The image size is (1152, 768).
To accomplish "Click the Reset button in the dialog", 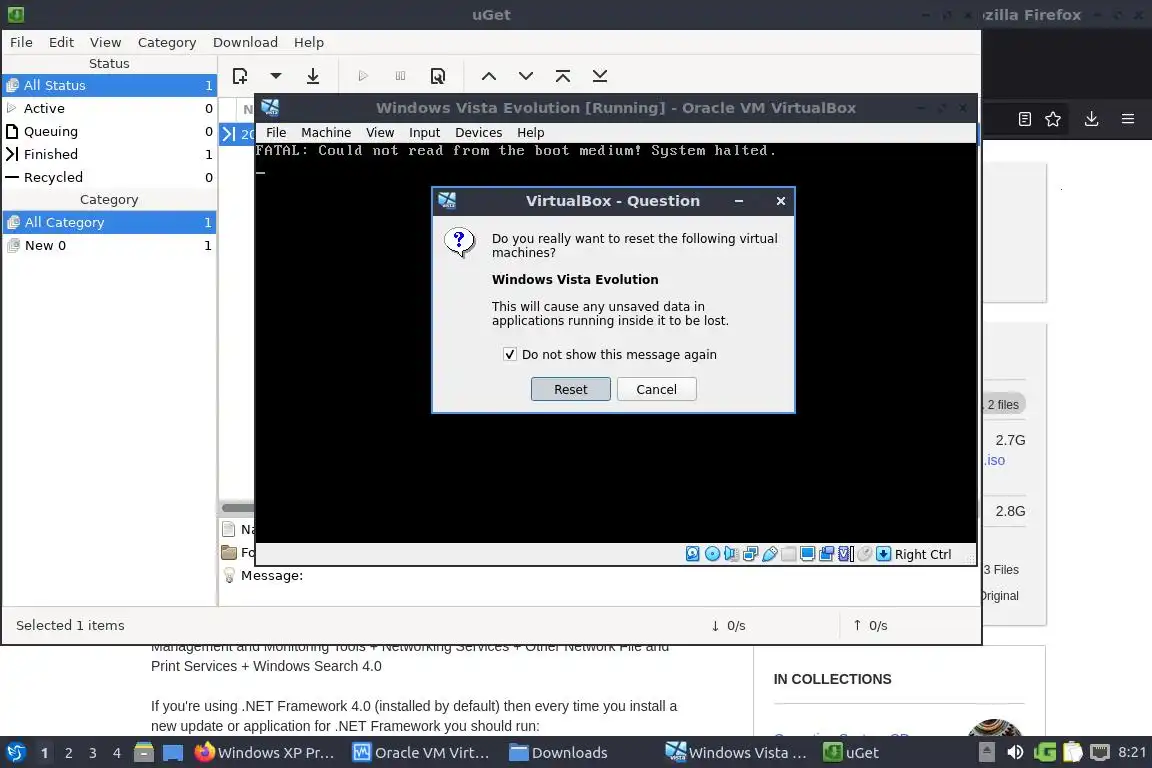I will [571, 390].
